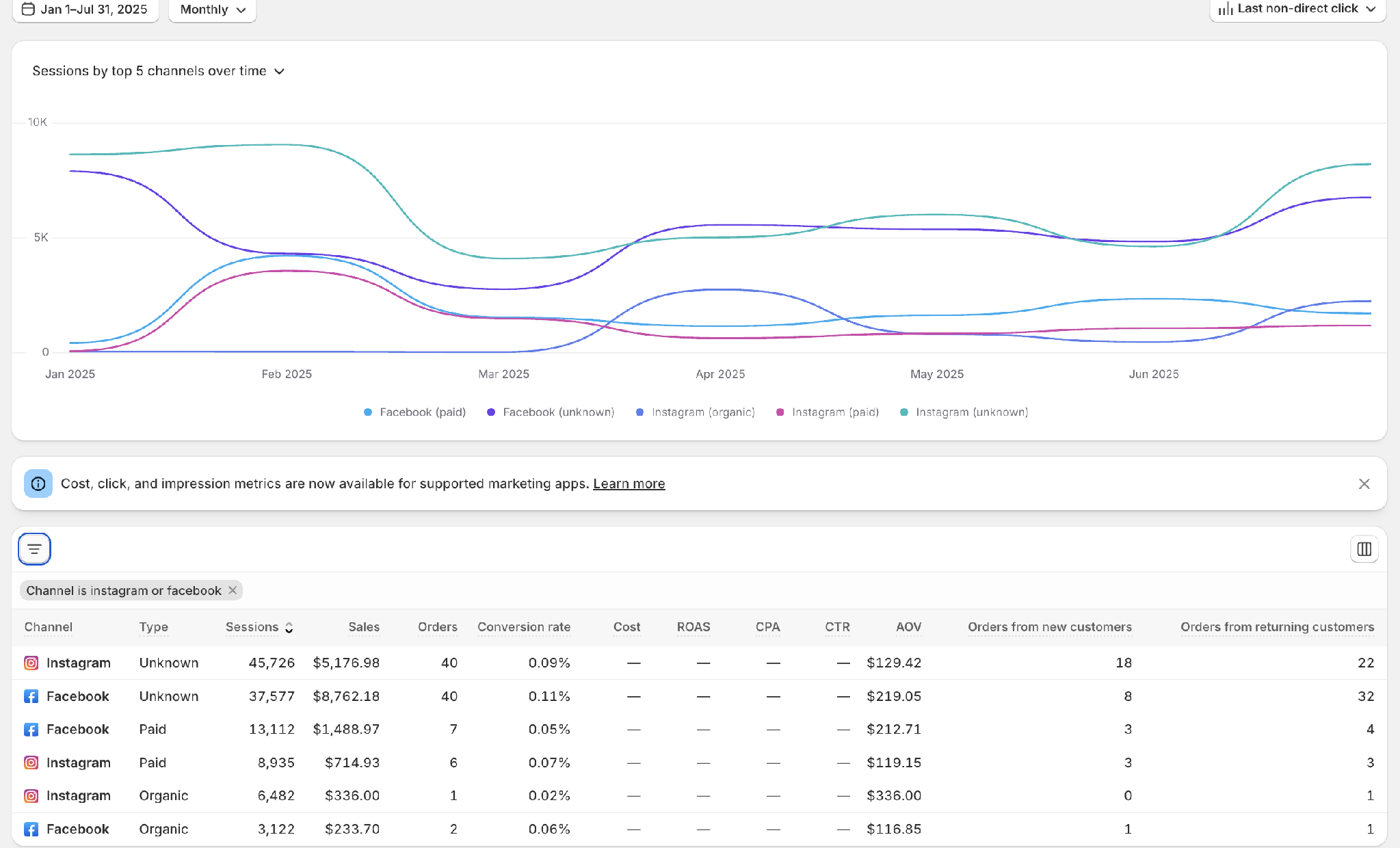Click the Facebook Paid channel name
1400x848 pixels.
pyautogui.click(x=77, y=729)
